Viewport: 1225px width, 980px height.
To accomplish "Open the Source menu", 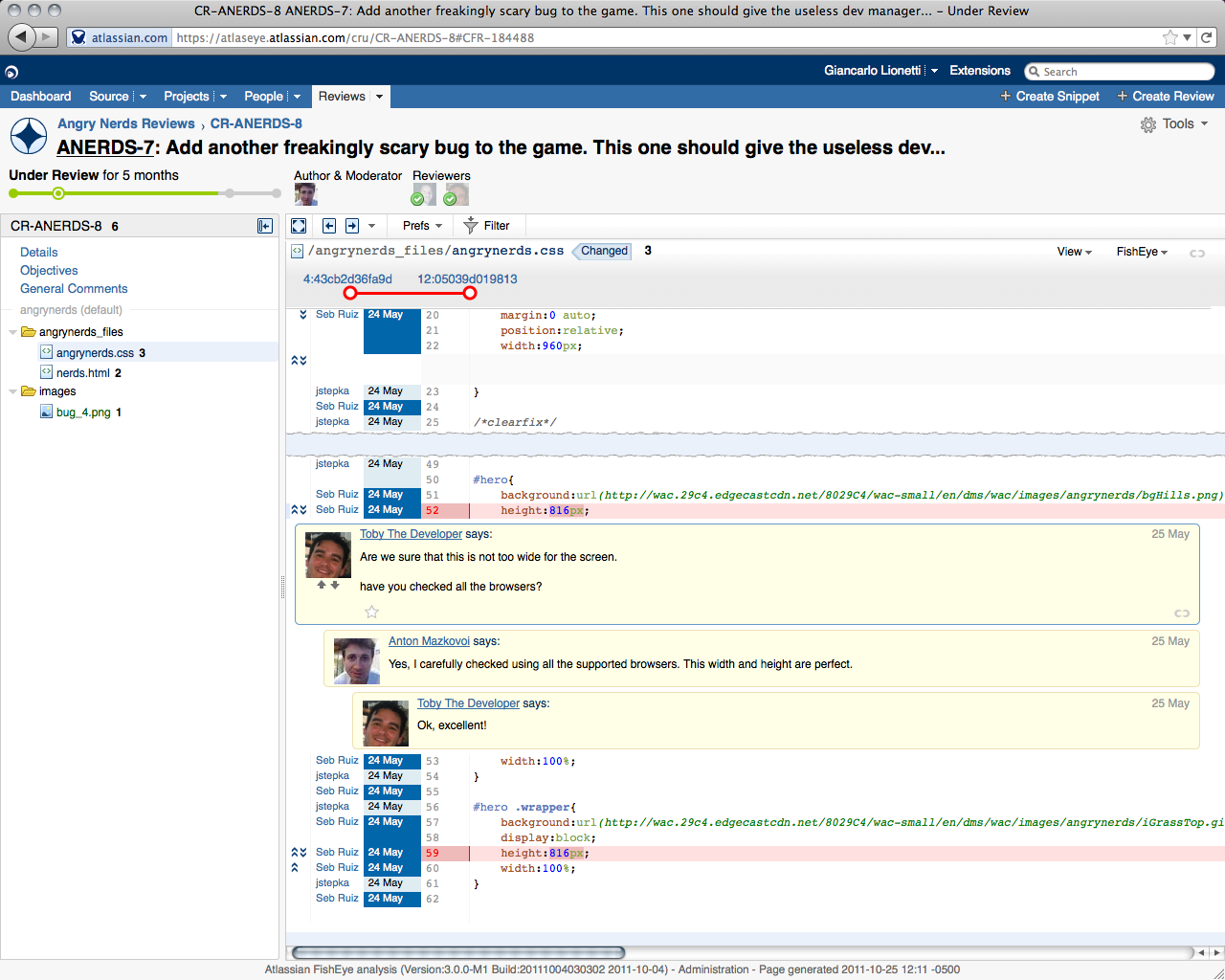I will [118, 97].
